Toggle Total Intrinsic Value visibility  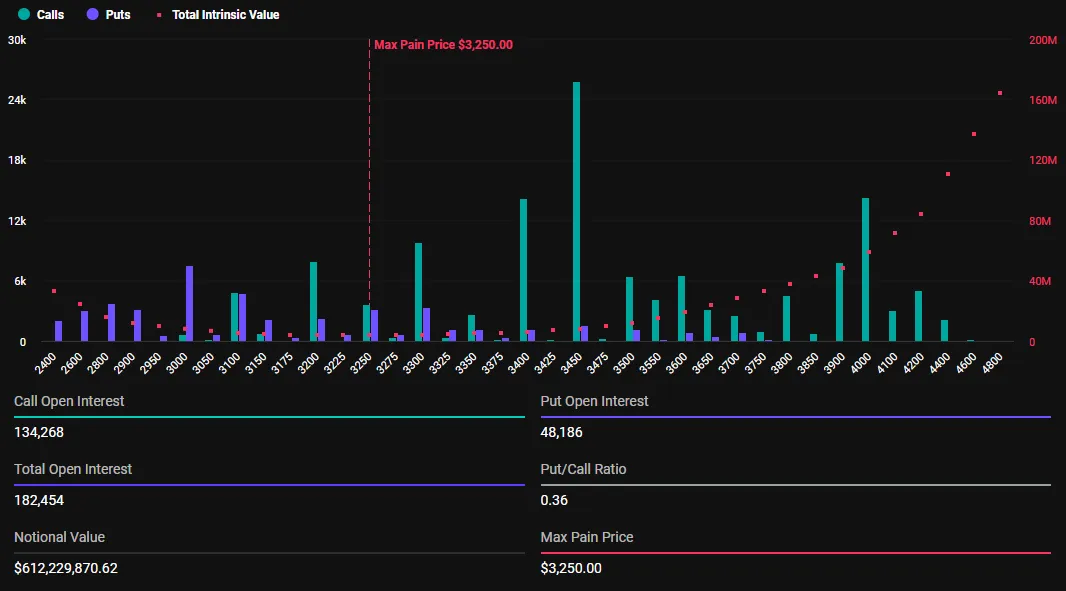click(225, 14)
